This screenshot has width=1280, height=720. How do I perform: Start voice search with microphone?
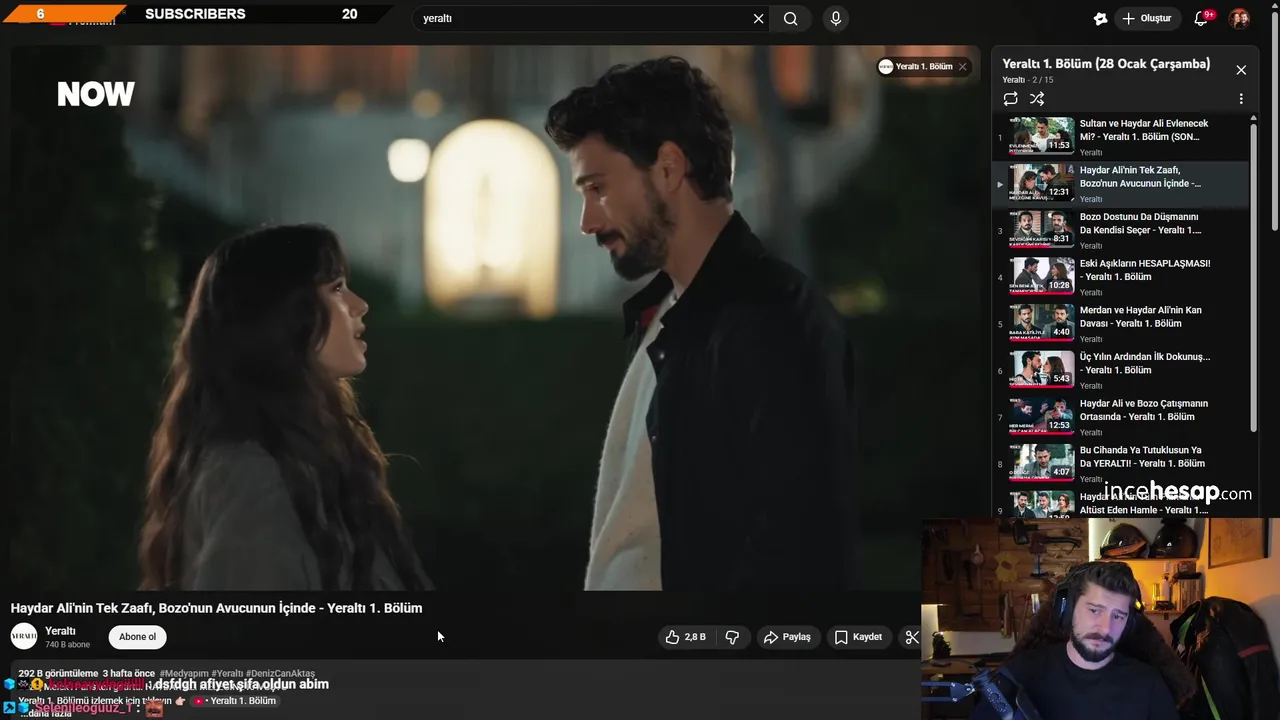click(836, 18)
